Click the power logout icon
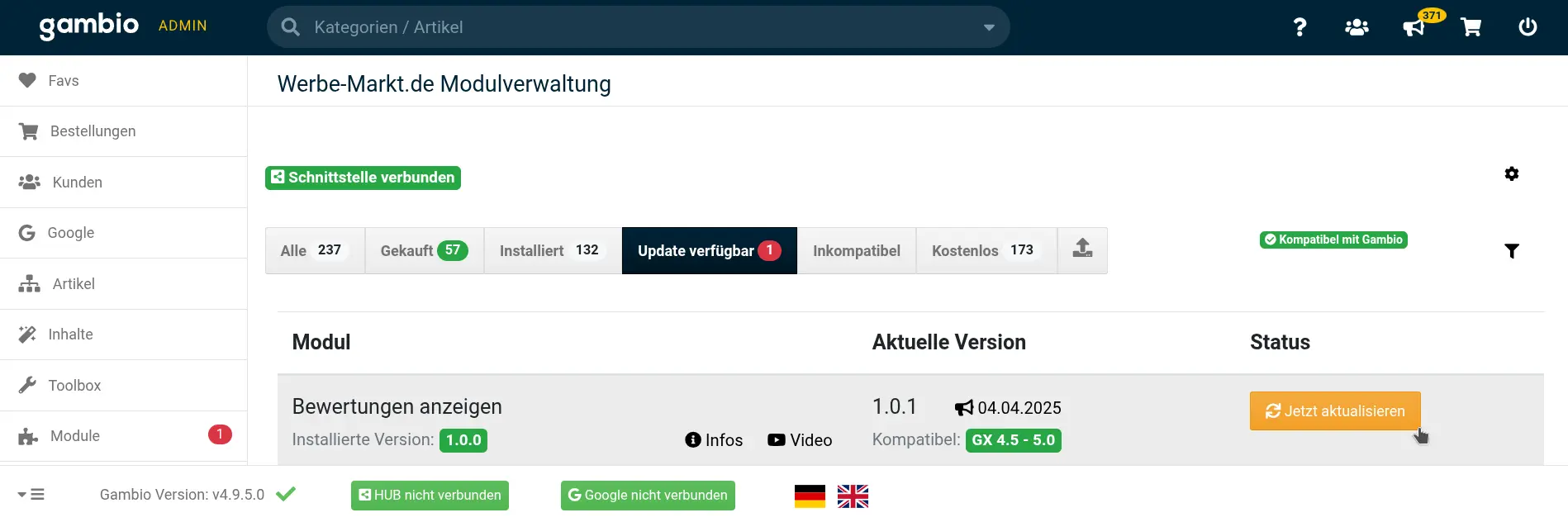Screen dimensions: 1568x522 [1528, 27]
